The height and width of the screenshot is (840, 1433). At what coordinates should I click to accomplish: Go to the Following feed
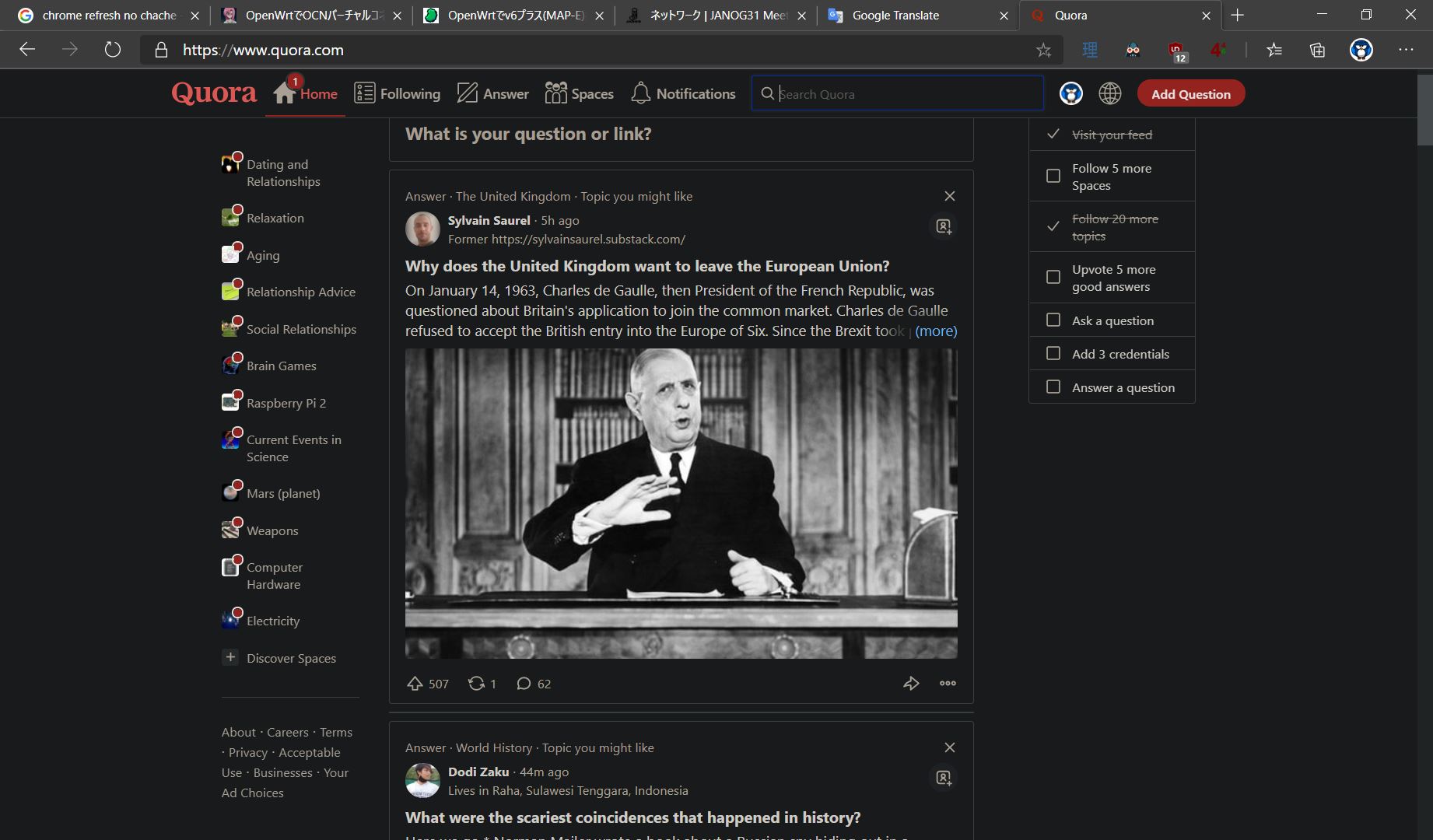[x=397, y=93]
